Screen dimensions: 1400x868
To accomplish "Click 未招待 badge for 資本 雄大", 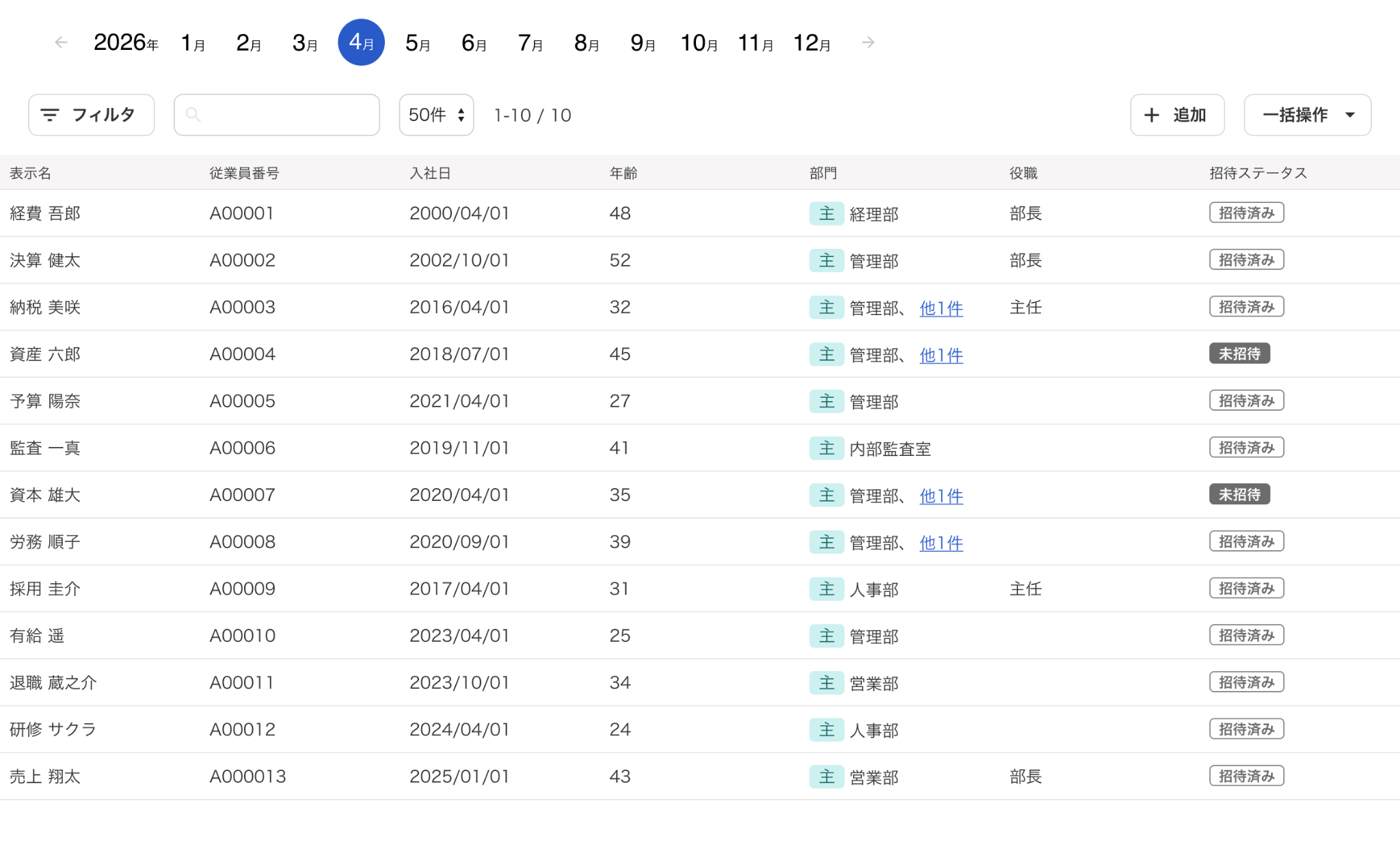I will point(1239,495).
